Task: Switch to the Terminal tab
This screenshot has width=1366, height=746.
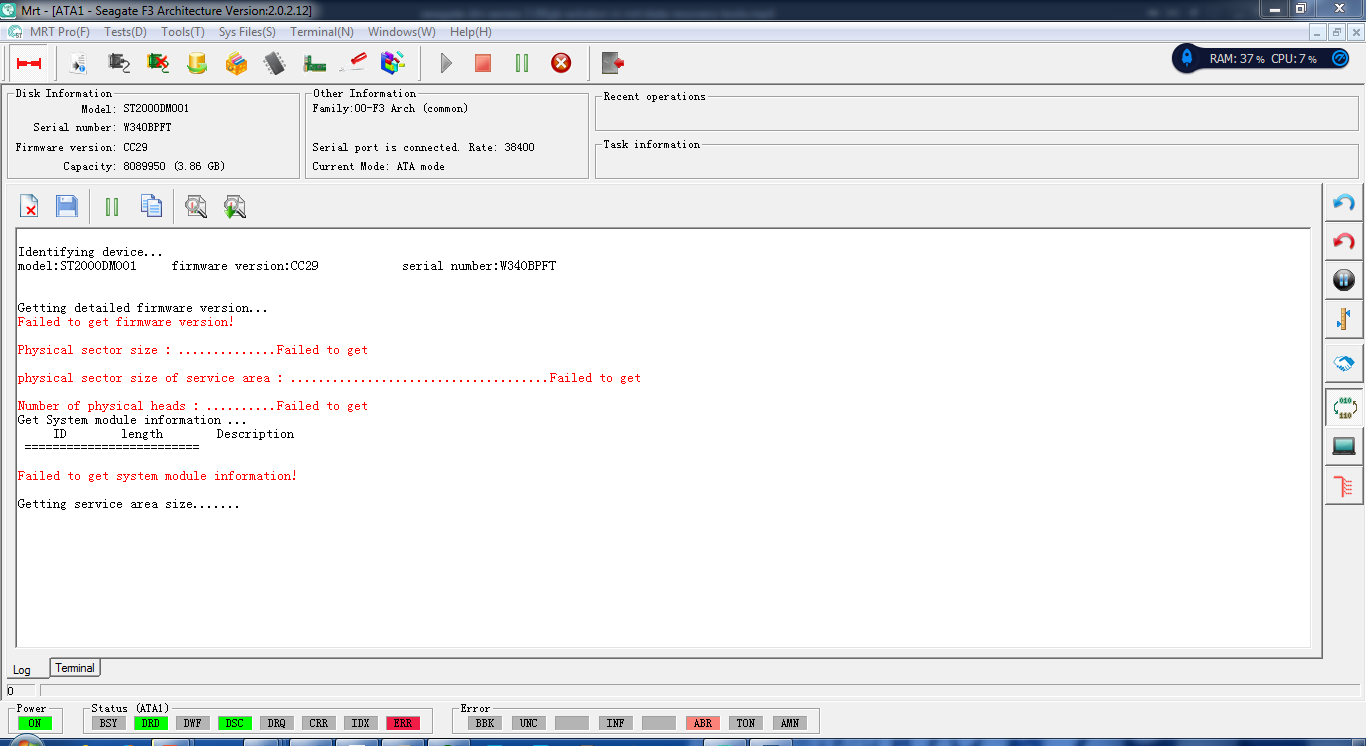Action: pos(75,668)
